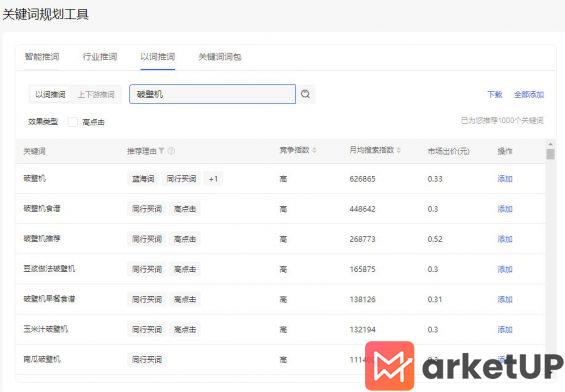Viewport: 565px width, 392px height.
Task: Click the market bid value 0.52
Action: (x=435, y=239)
